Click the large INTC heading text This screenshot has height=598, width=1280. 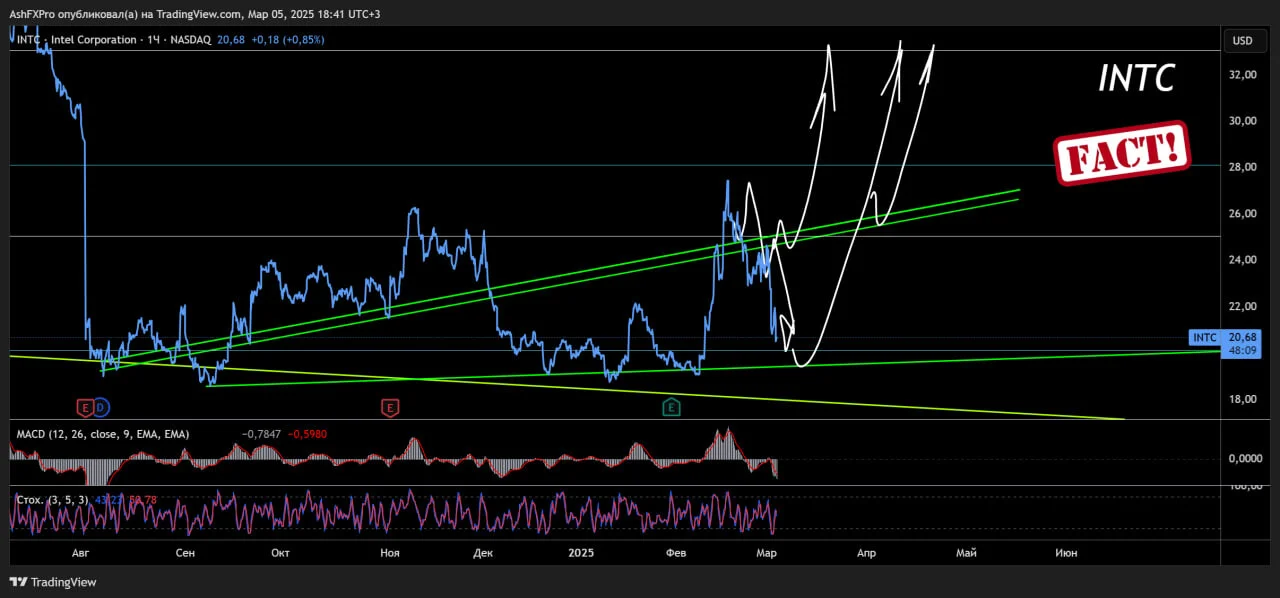[1136, 78]
